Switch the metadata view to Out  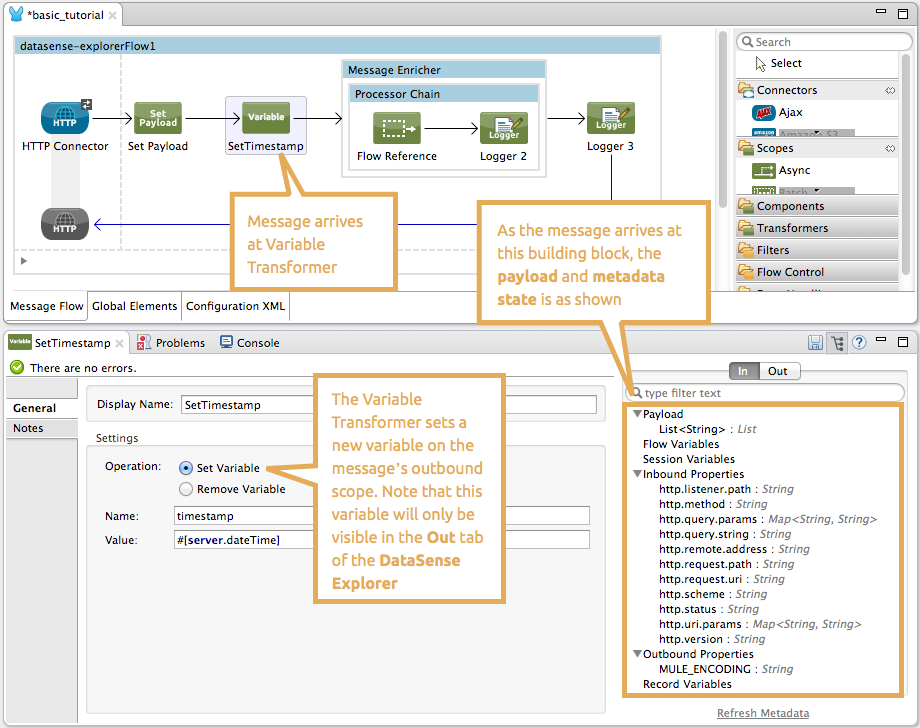click(777, 371)
